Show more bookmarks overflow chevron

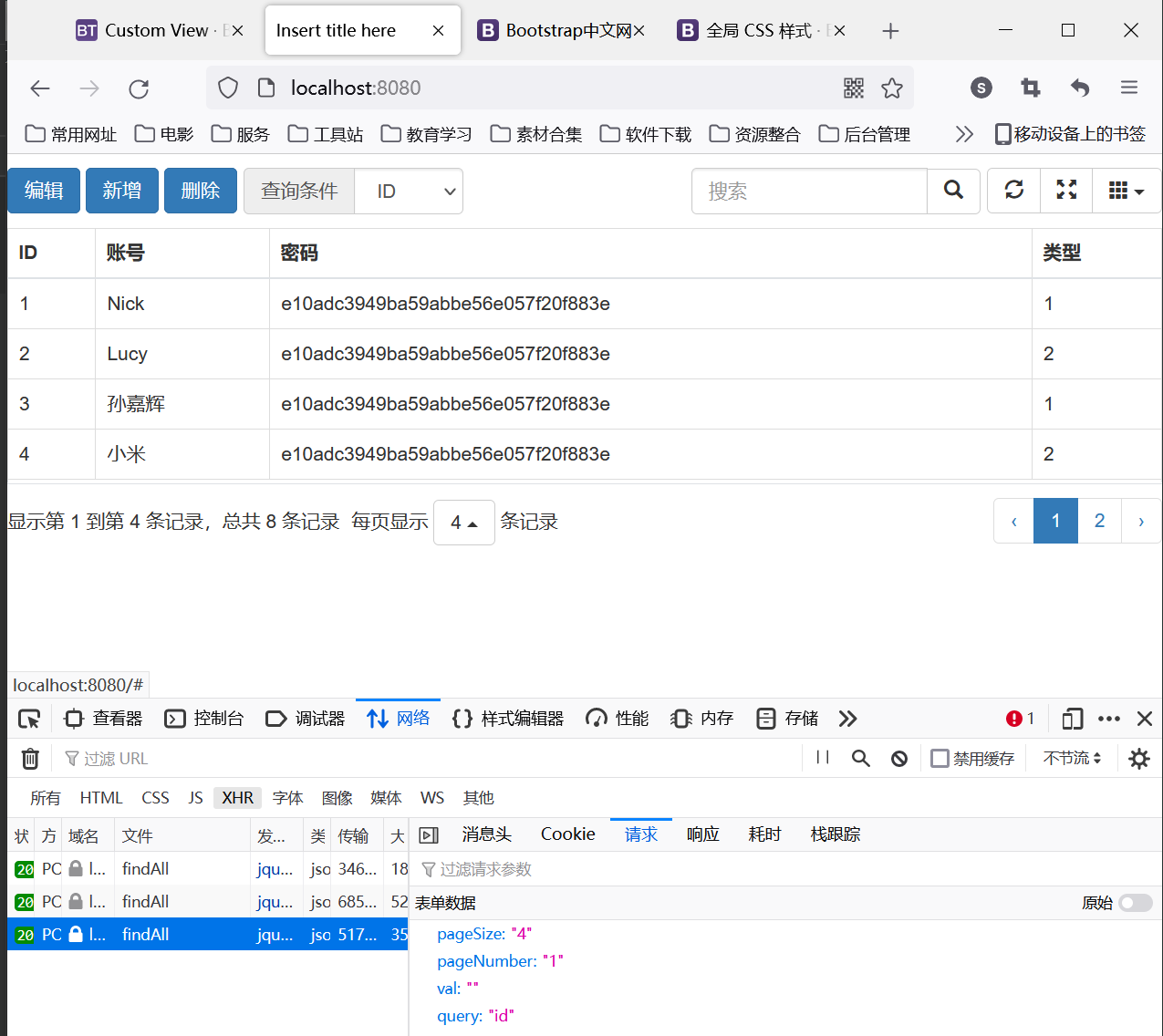[964, 134]
